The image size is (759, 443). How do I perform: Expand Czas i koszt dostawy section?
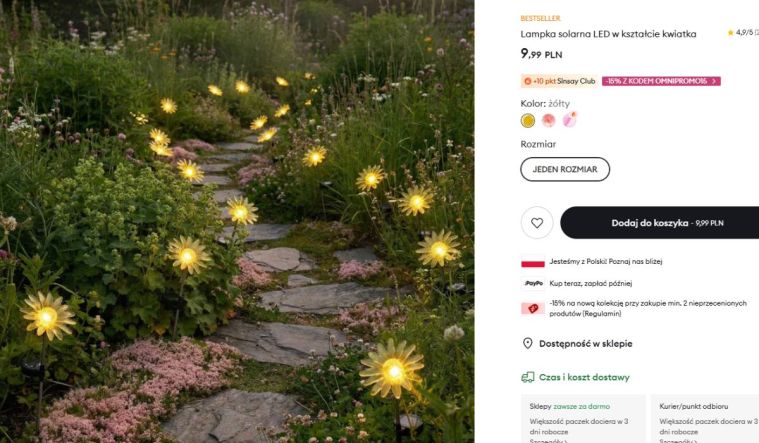click(584, 377)
